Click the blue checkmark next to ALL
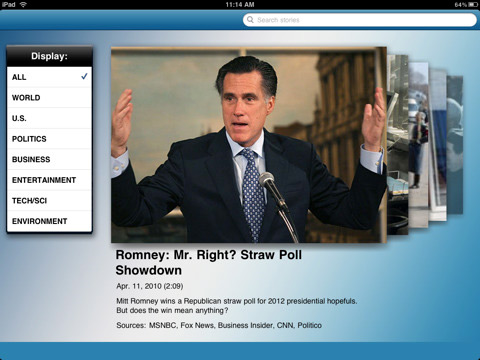Image resolution: width=480 pixels, height=360 pixels. click(x=84, y=76)
